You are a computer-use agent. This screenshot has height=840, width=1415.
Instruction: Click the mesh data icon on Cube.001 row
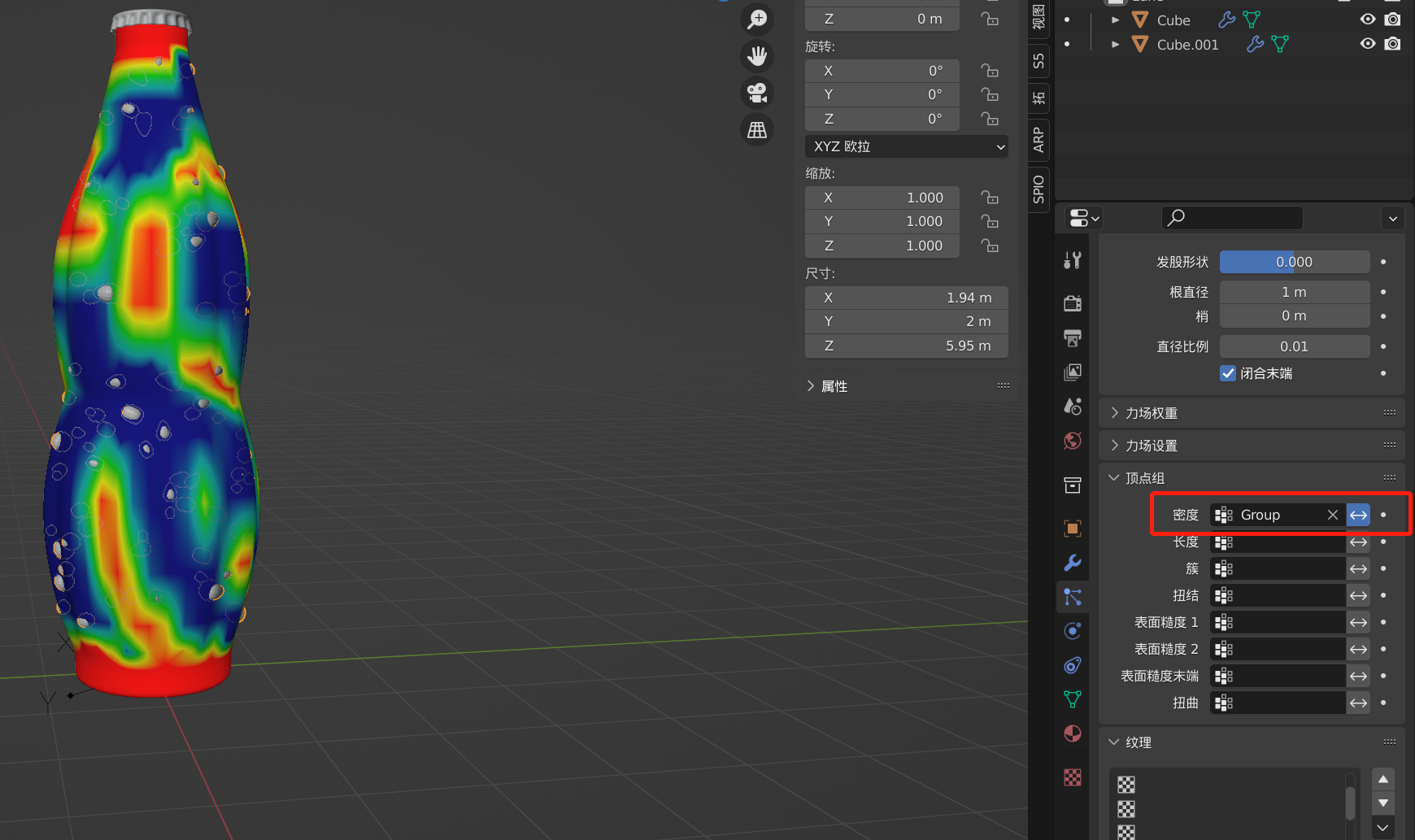point(1280,44)
